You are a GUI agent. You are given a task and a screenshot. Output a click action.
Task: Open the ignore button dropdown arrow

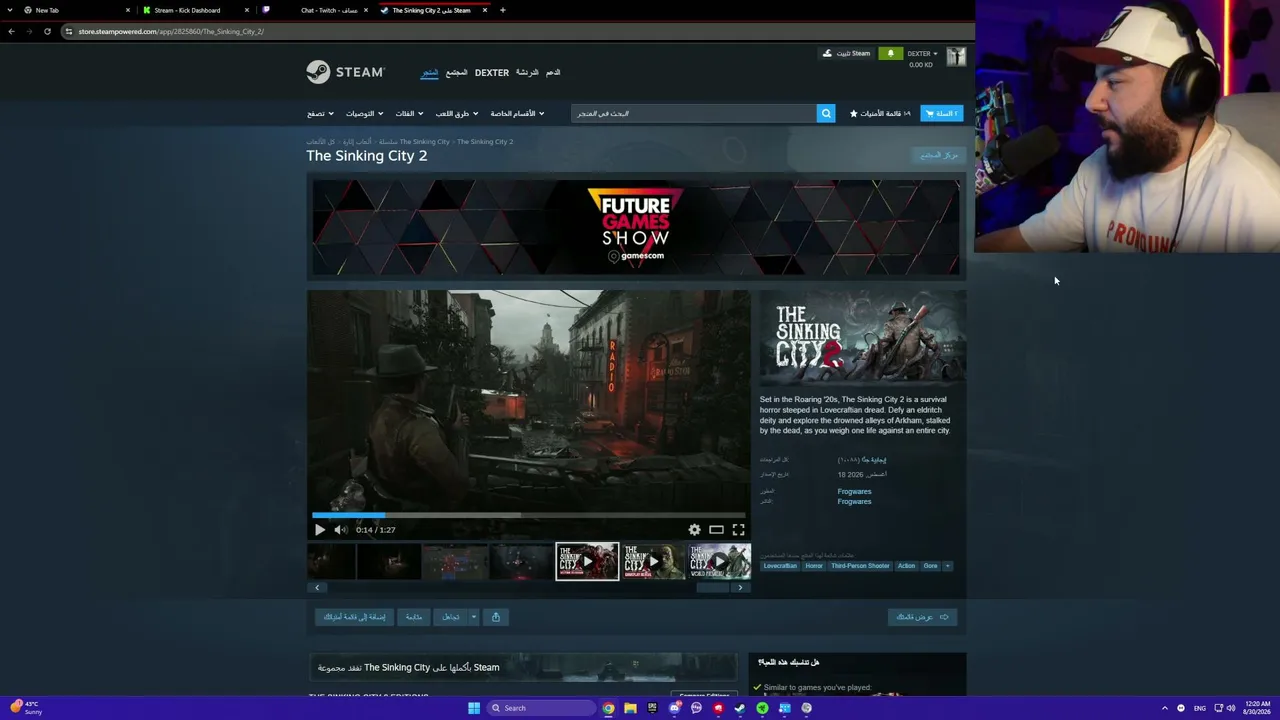pyautogui.click(x=473, y=617)
